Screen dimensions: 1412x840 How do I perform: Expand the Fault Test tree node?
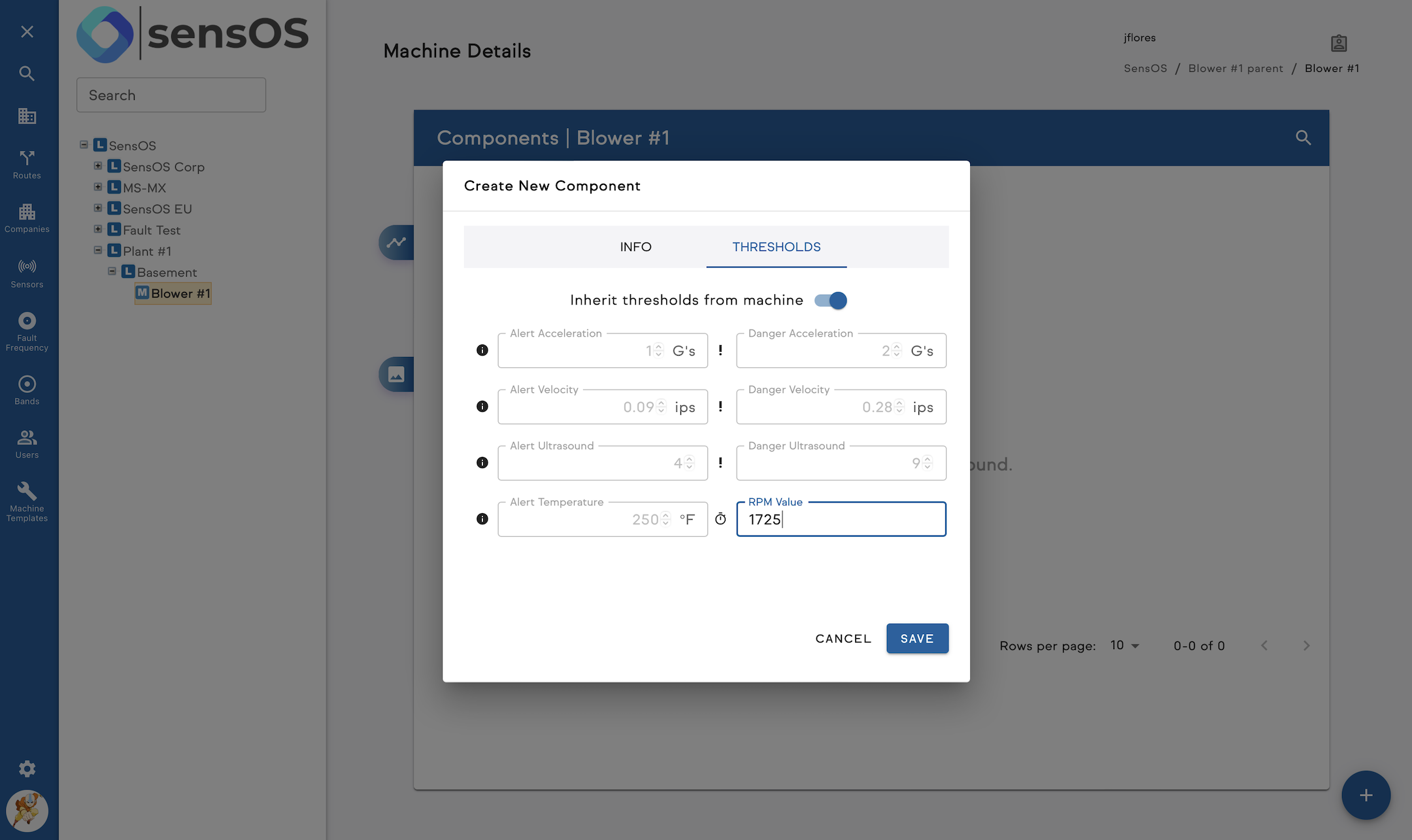[x=98, y=229]
